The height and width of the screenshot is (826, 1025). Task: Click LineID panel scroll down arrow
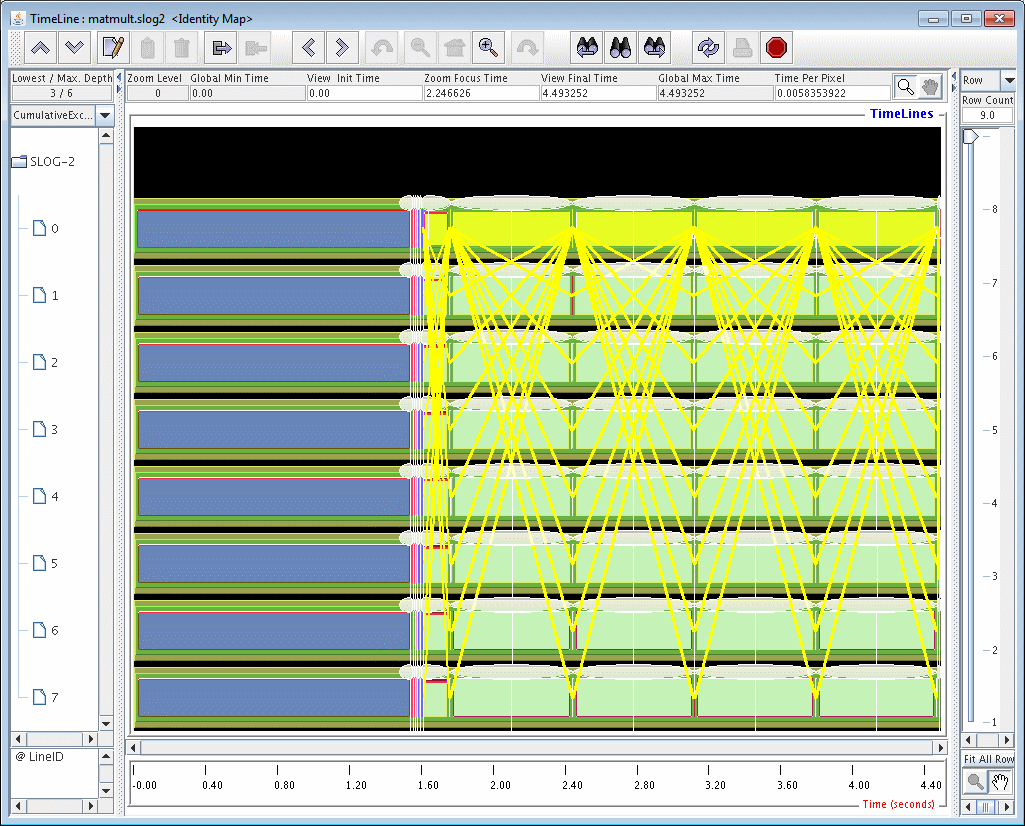[106, 791]
